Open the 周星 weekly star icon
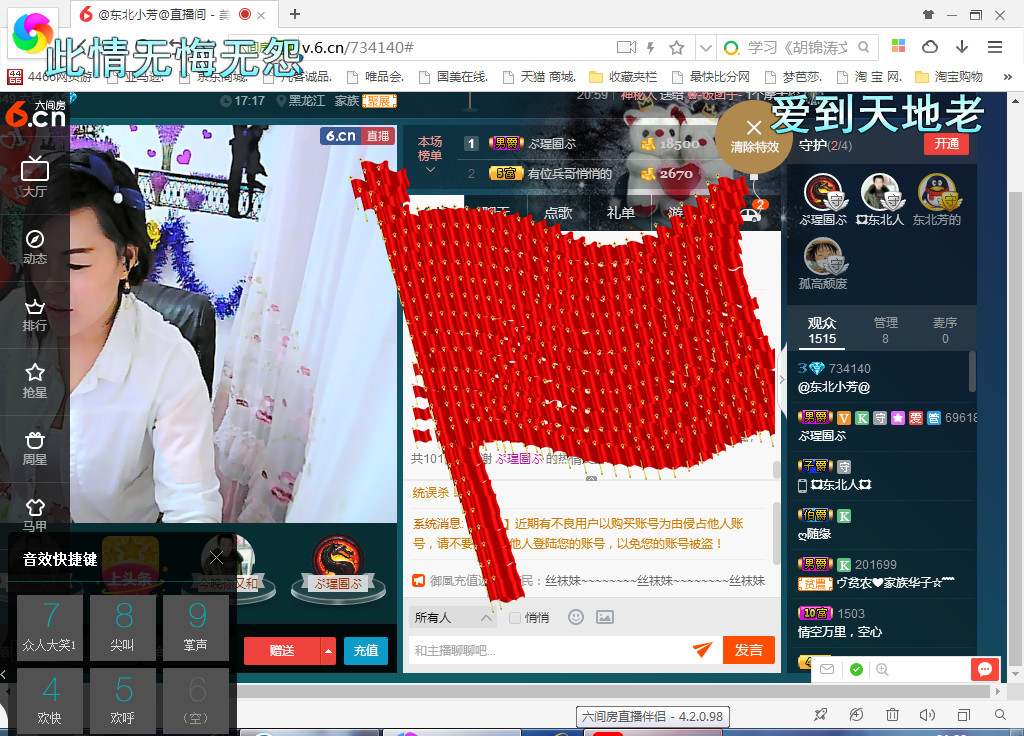Viewport: 1024px width, 736px height. coord(35,448)
